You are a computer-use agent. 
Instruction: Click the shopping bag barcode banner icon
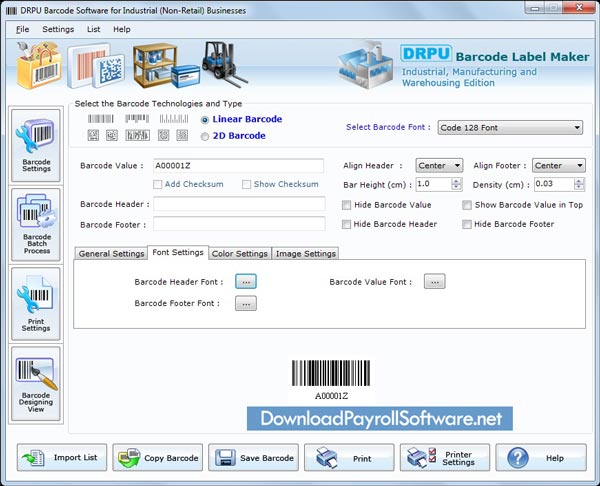pyautogui.click(x=39, y=65)
